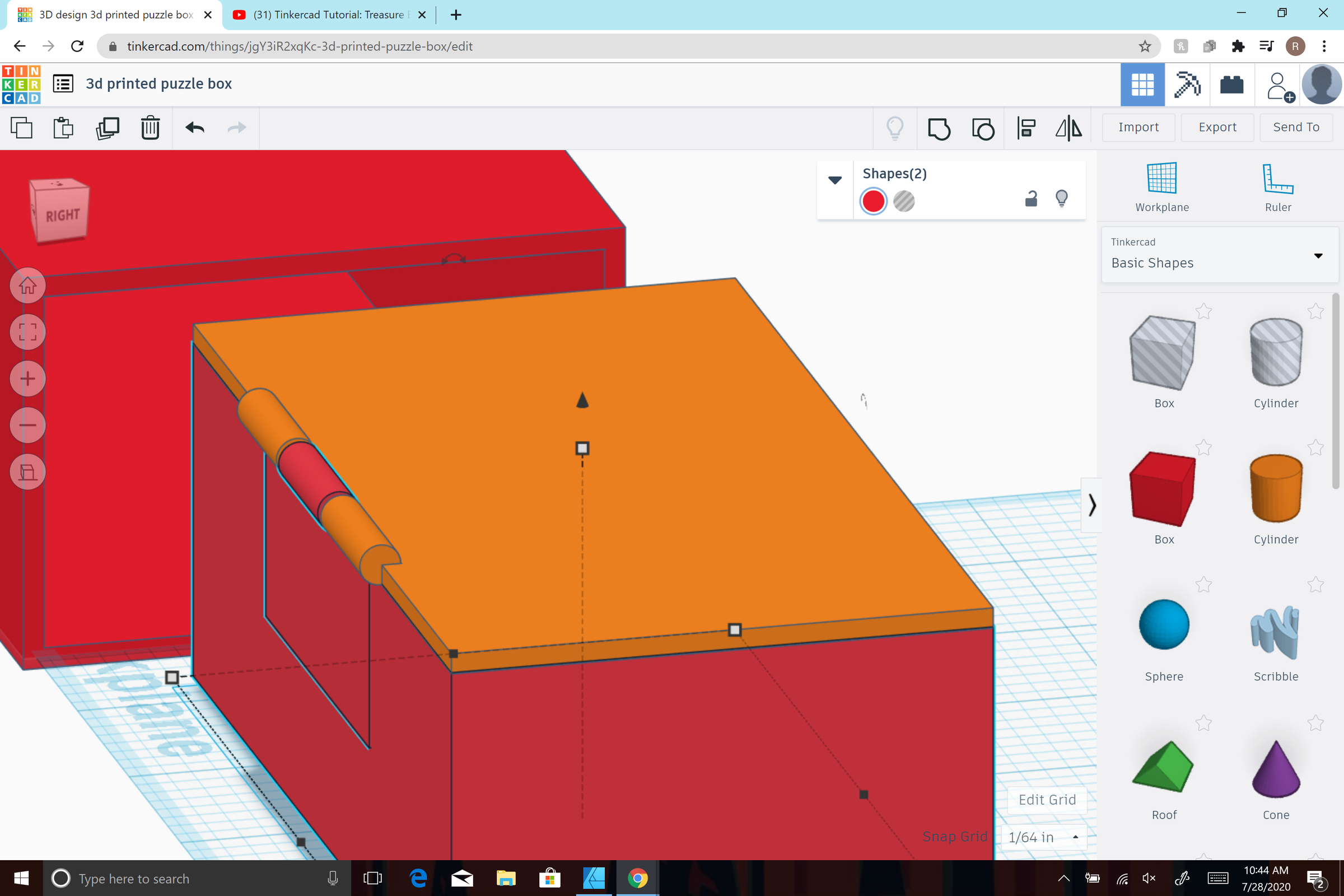Expand the Basic Shapes dropdown
This screenshot has height=896, width=1344.
[x=1318, y=256]
